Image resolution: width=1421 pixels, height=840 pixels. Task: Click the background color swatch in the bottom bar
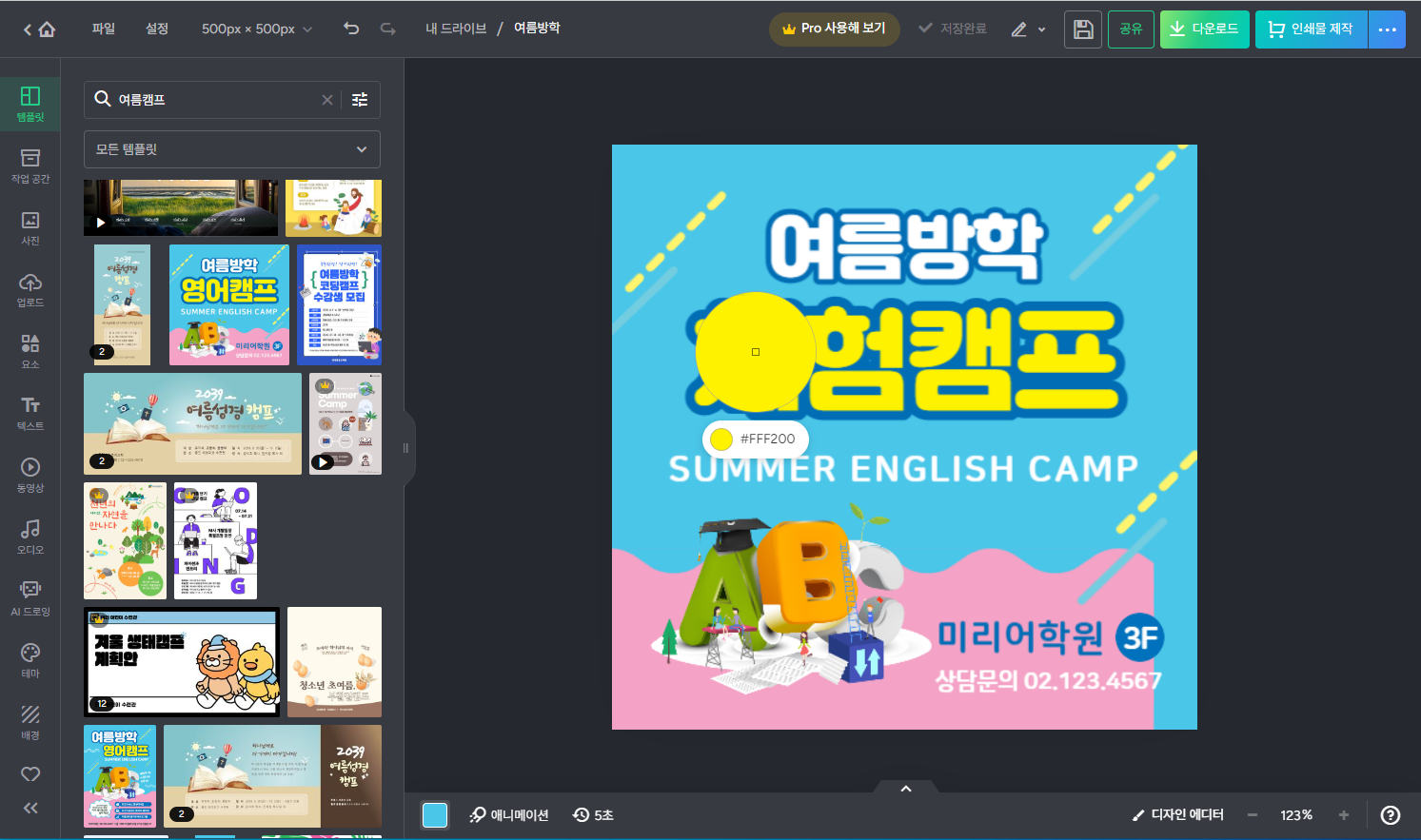pos(435,814)
